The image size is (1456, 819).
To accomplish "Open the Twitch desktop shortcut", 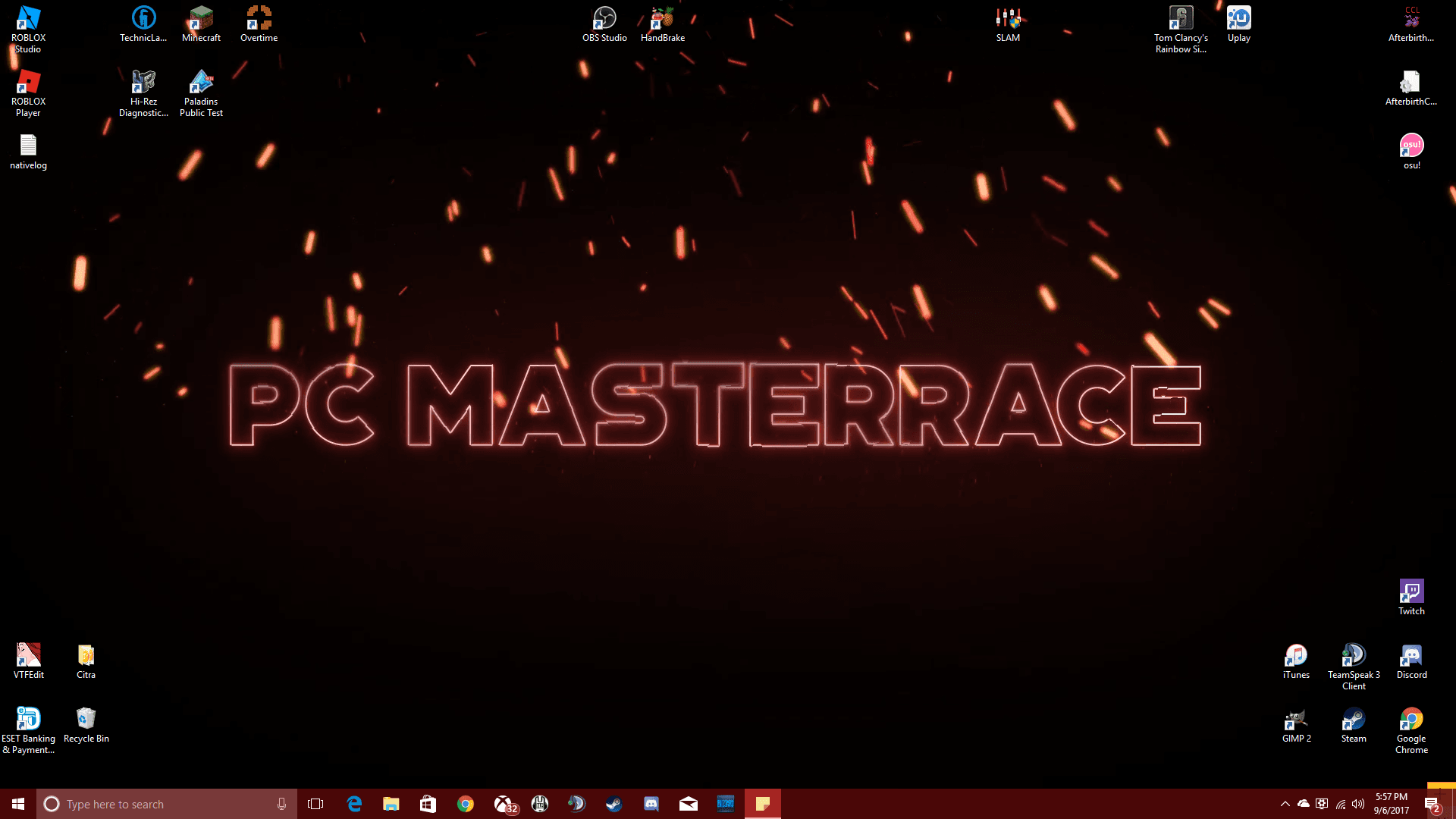I will (1411, 592).
